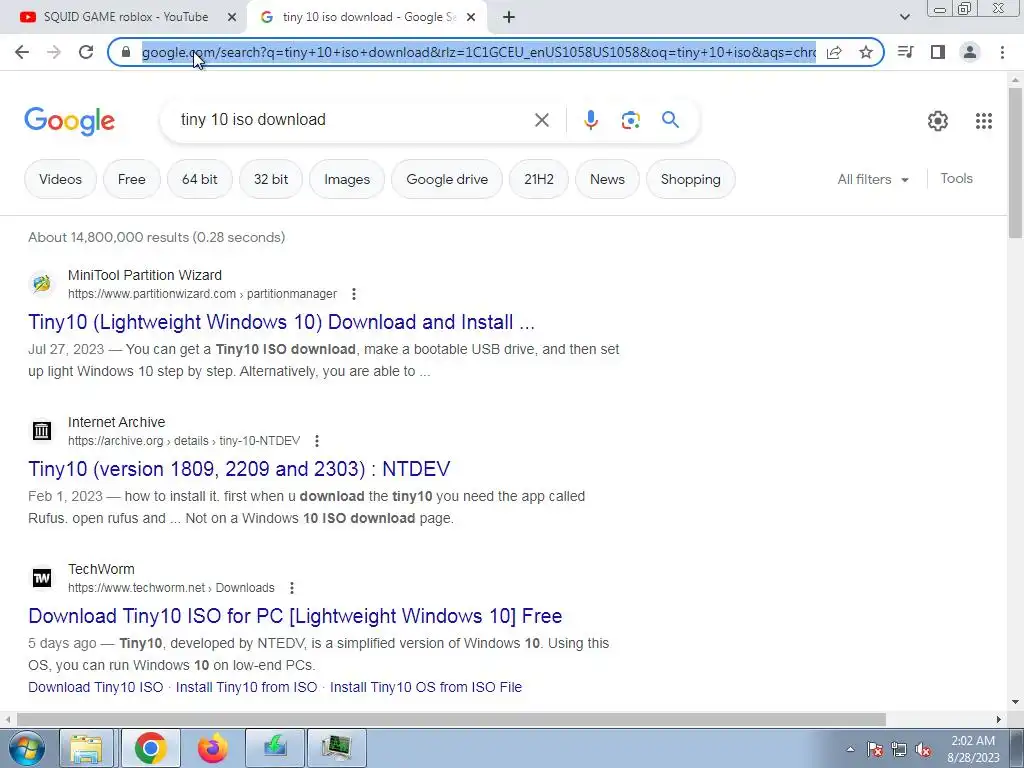This screenshot has height=768, width=1024.
Task: Click the partitionwizard.com URL breadcrumb
Action: 202,294
